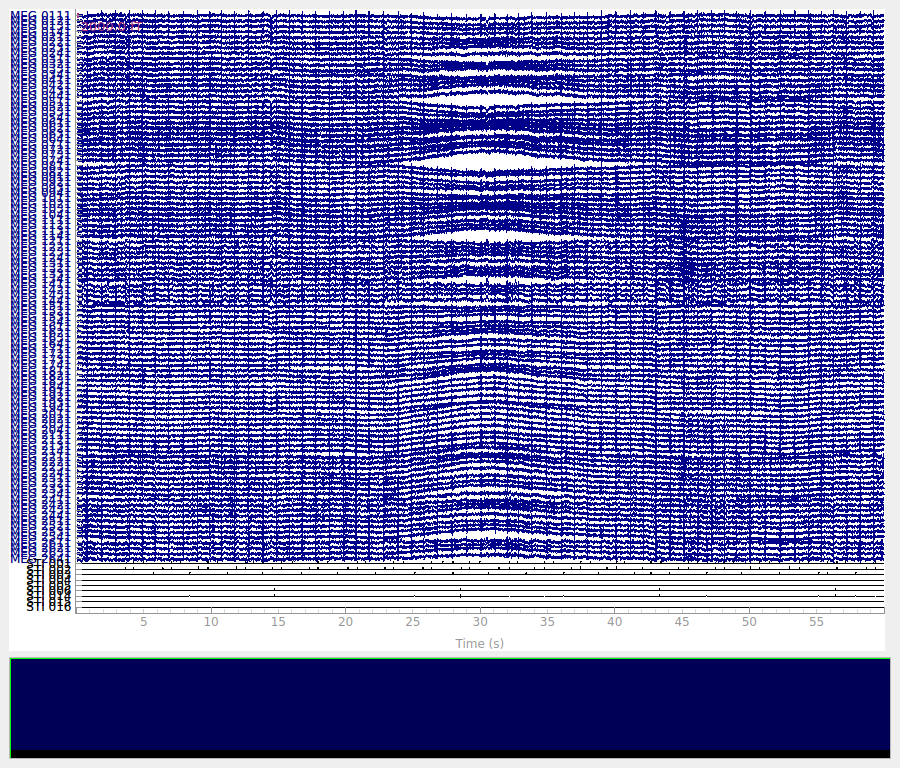The width and height of the screenshot is (900, 768).
Task: Click the 45 second tick label
Action: pyautogui.click(x=681, y=622)
